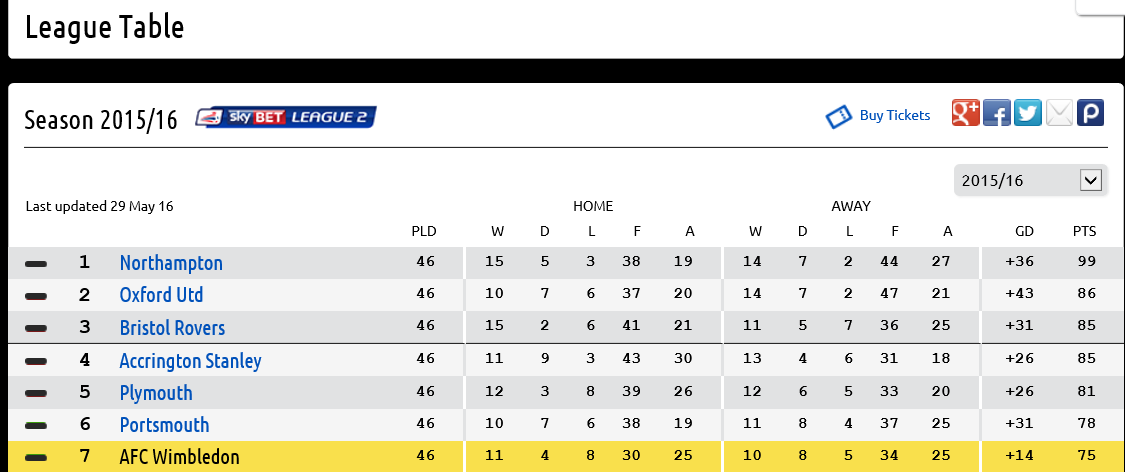Share the table on Facebook

click(x=997, y=113)
